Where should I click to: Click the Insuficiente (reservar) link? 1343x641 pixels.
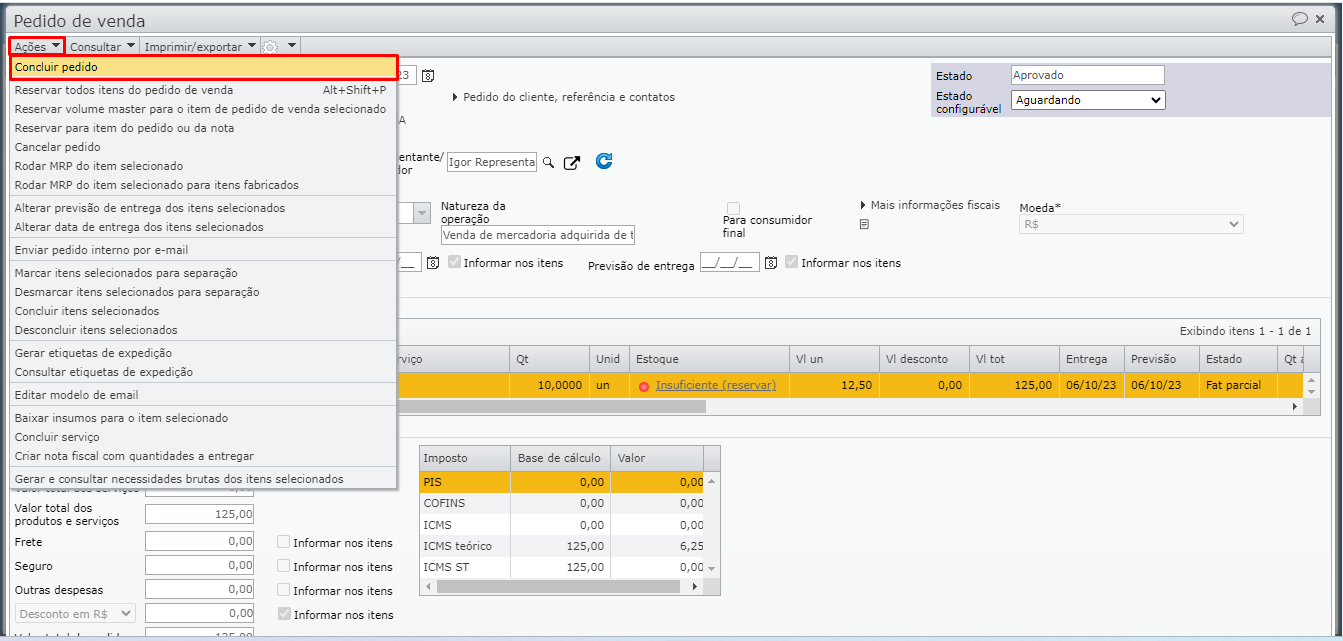pyautogui.click(x=715, y=385)
